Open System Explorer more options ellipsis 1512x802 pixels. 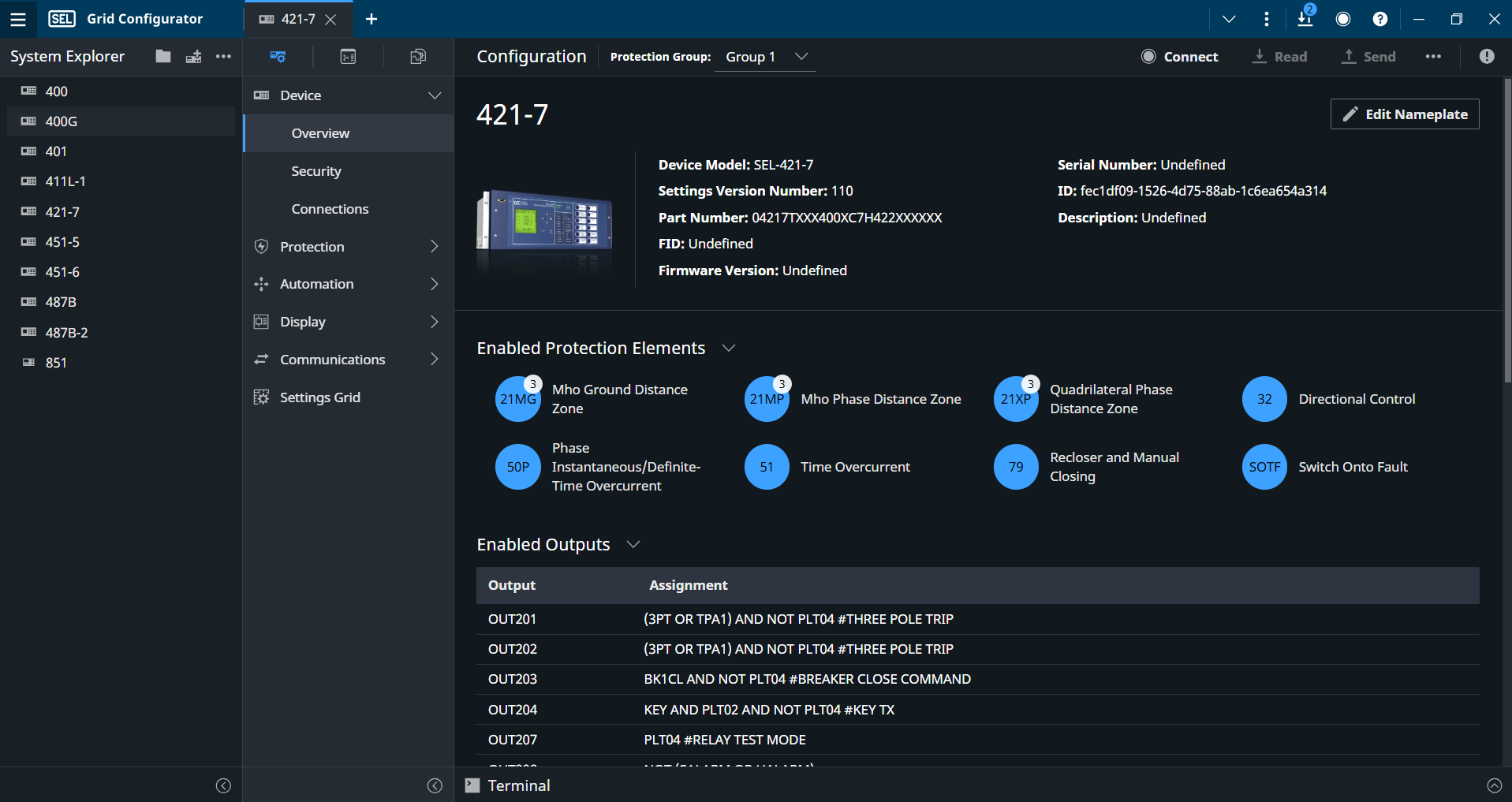223,56
